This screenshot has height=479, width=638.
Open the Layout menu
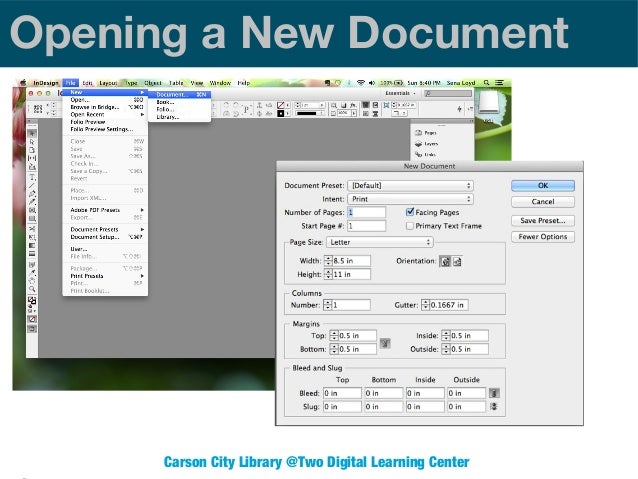tap(108, 83)
